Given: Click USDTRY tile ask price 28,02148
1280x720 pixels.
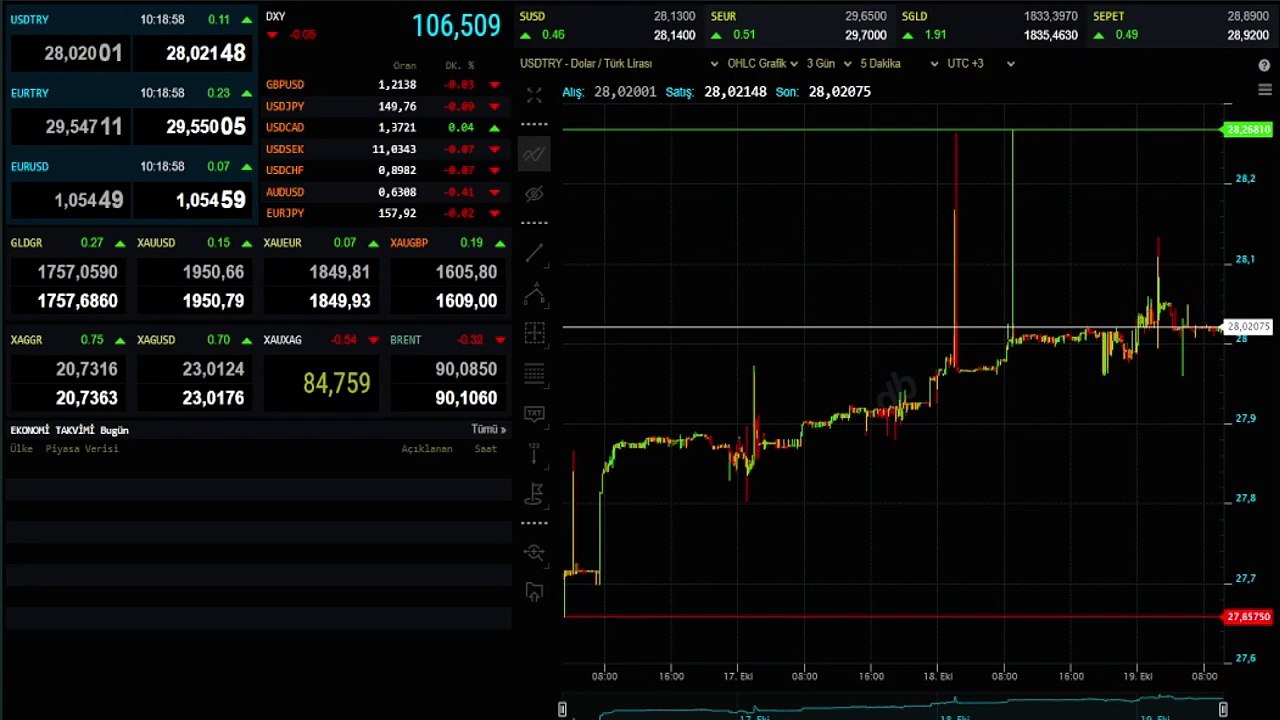Looking at the screenshot, I should (191, 53).
